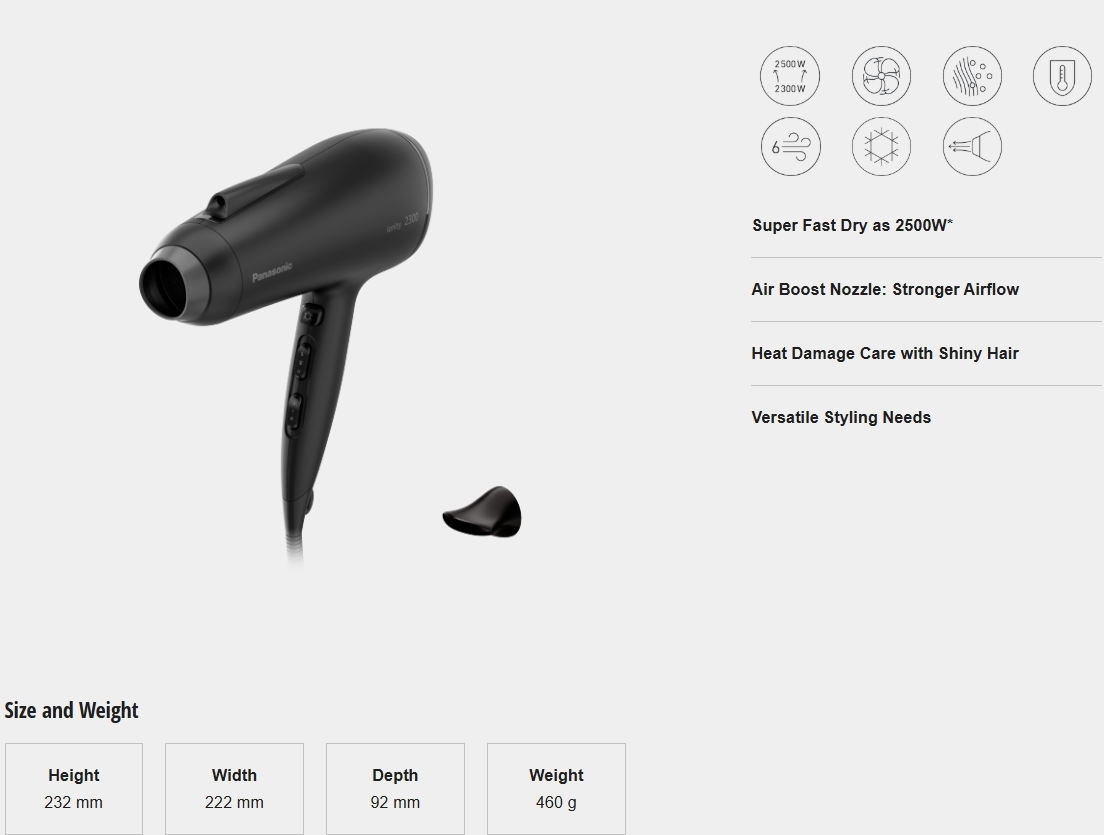Open Air Boost Nozzle: Stronger Airflow
This screenshot has height=835, width=1104.
(x=926, y=289)
